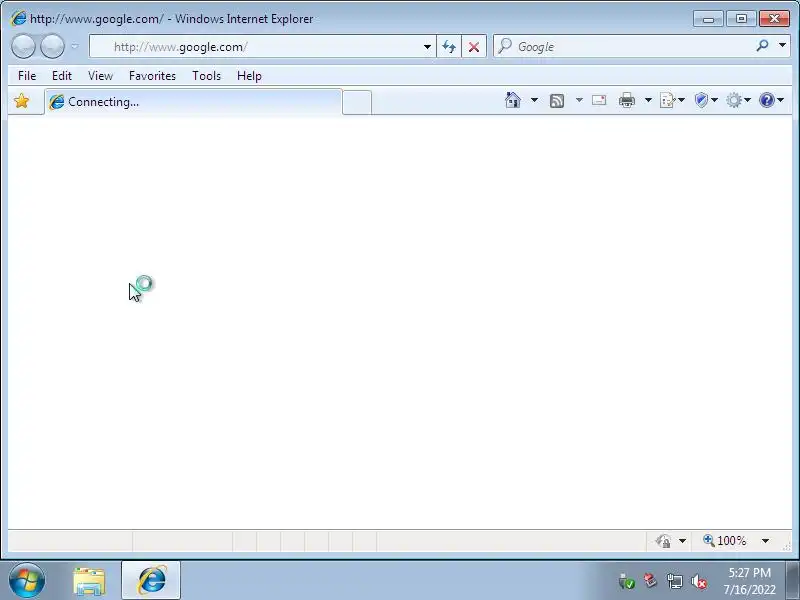Click the network tray icon
800x600 pixels.
[674, 581]
